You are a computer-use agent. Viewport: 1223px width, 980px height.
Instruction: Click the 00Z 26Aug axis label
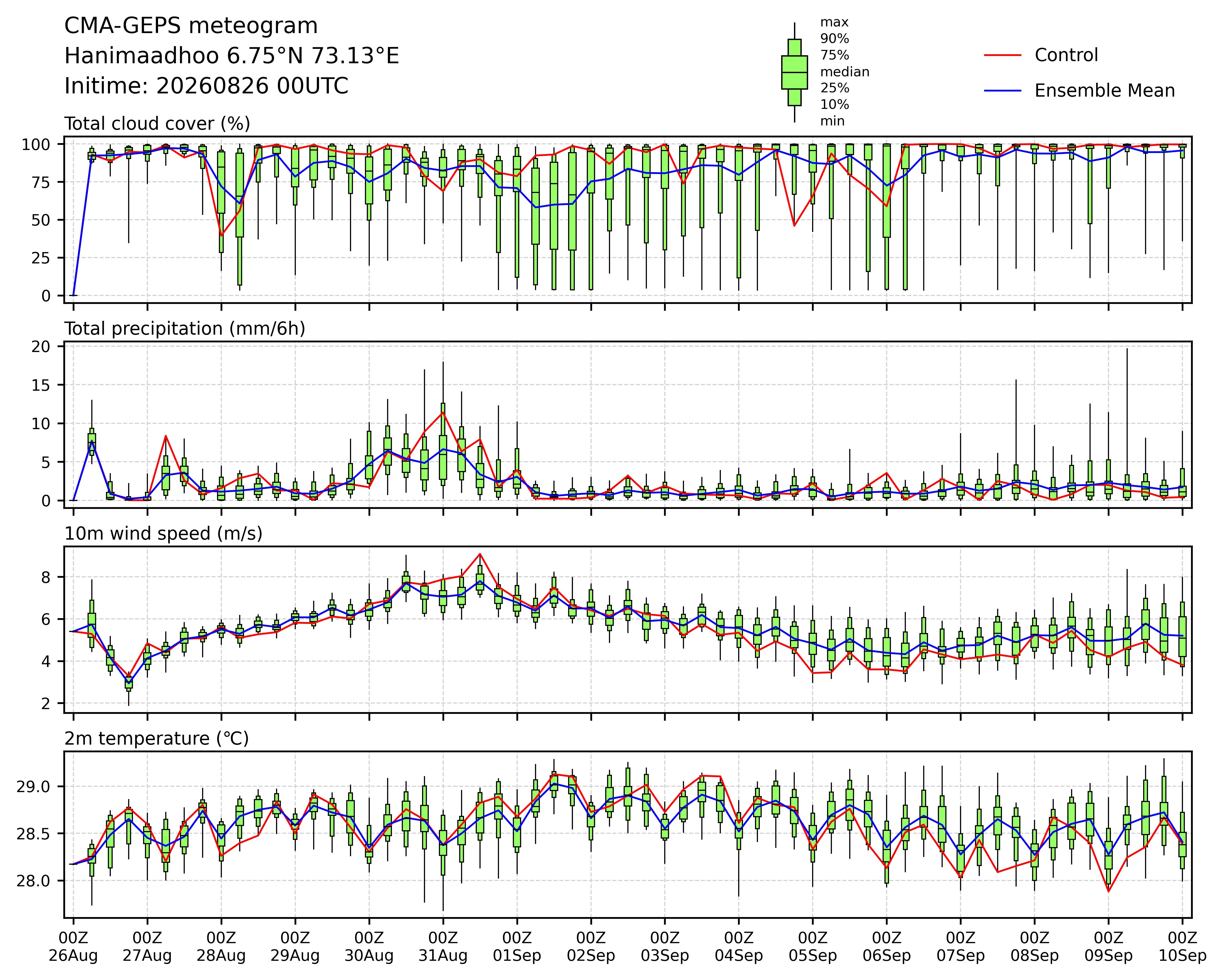[73, 947]
